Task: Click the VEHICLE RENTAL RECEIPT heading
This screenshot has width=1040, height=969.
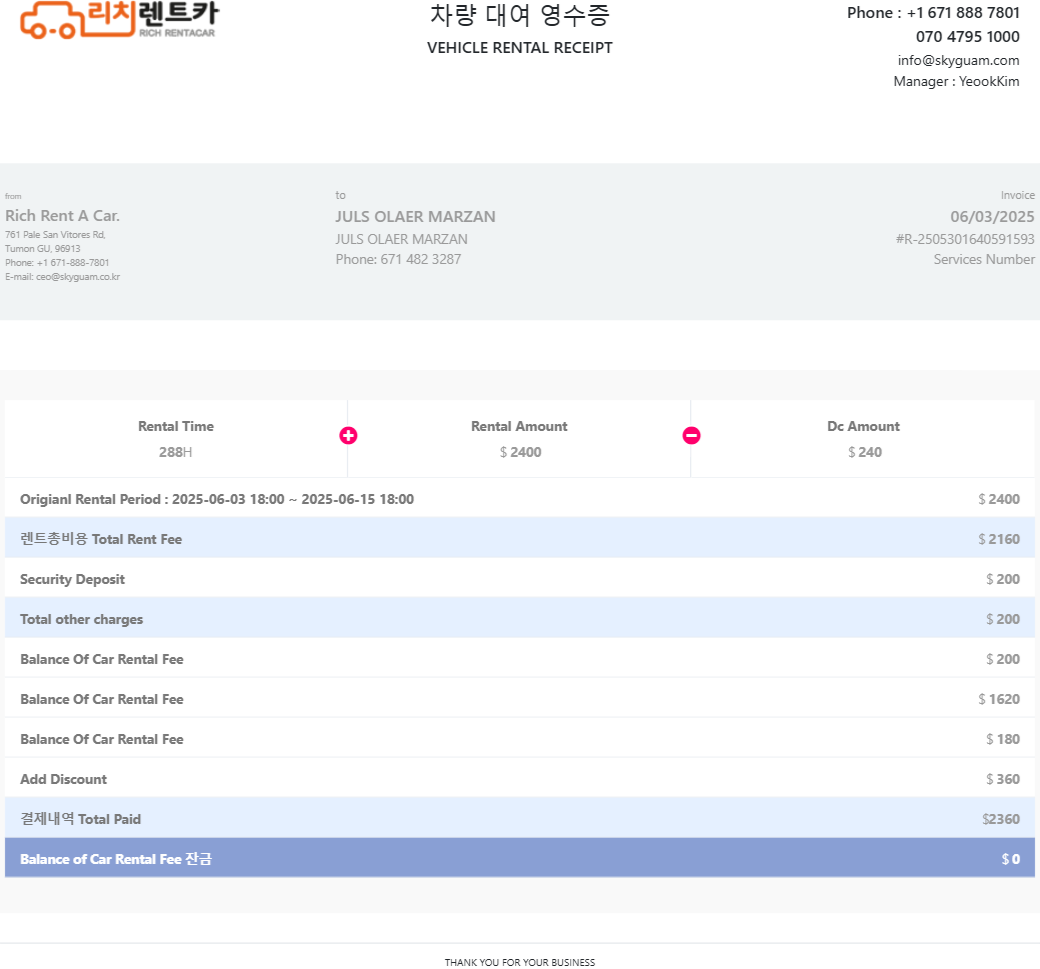Action: [x=520, y=48]
